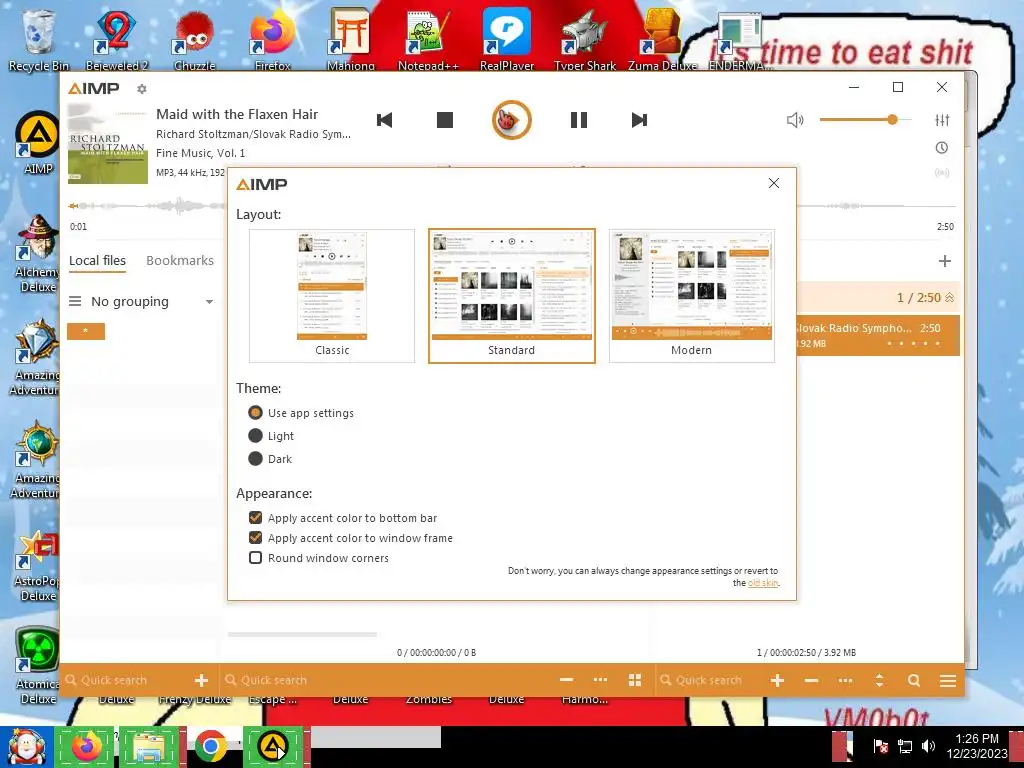Open the equalizer sliders icon
This screenshot has width=1024, height=768.
pyautogui.click(x=942, y=120)
